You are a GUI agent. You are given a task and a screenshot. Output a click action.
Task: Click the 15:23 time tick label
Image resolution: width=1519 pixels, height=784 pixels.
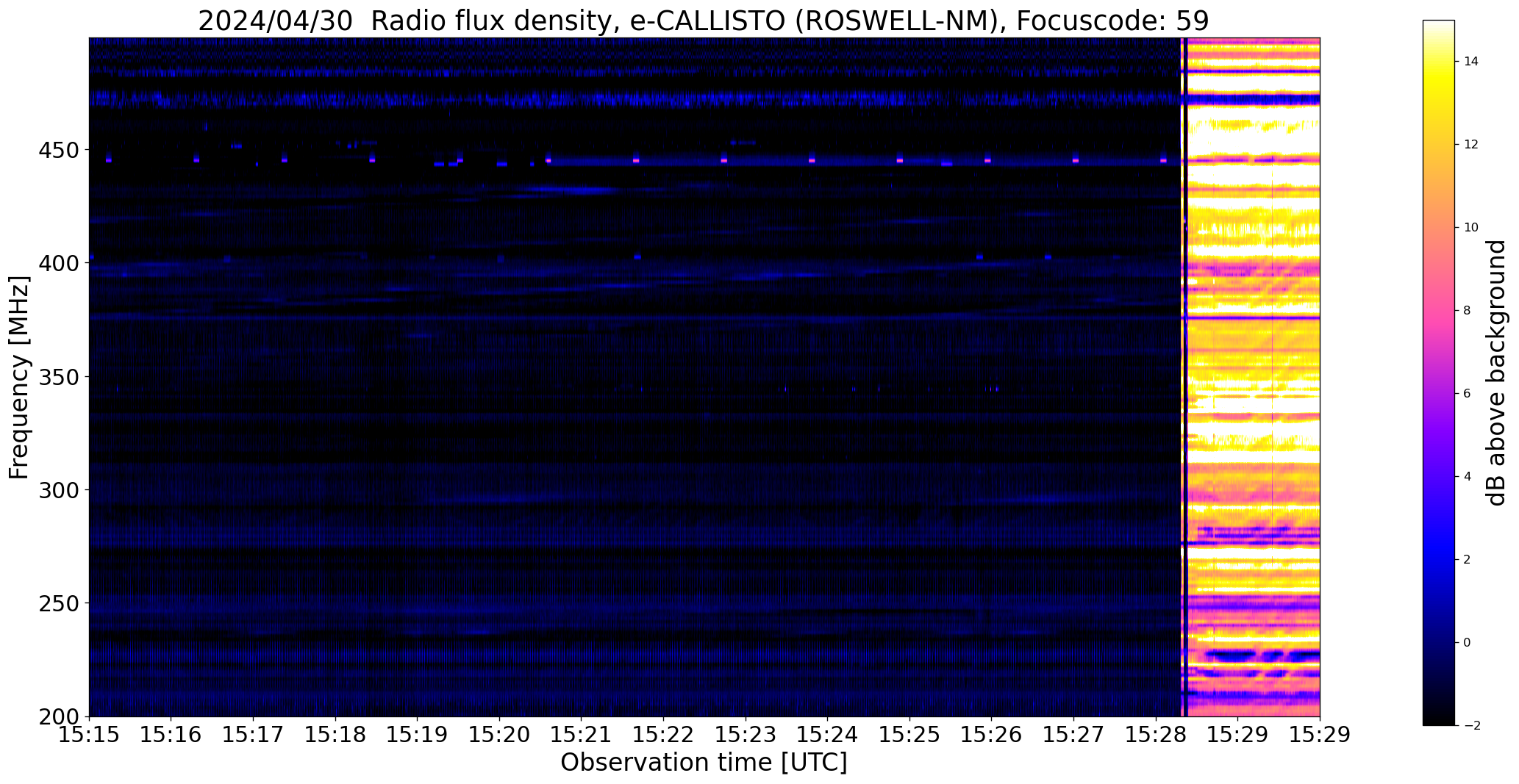[x=746, y=736]
